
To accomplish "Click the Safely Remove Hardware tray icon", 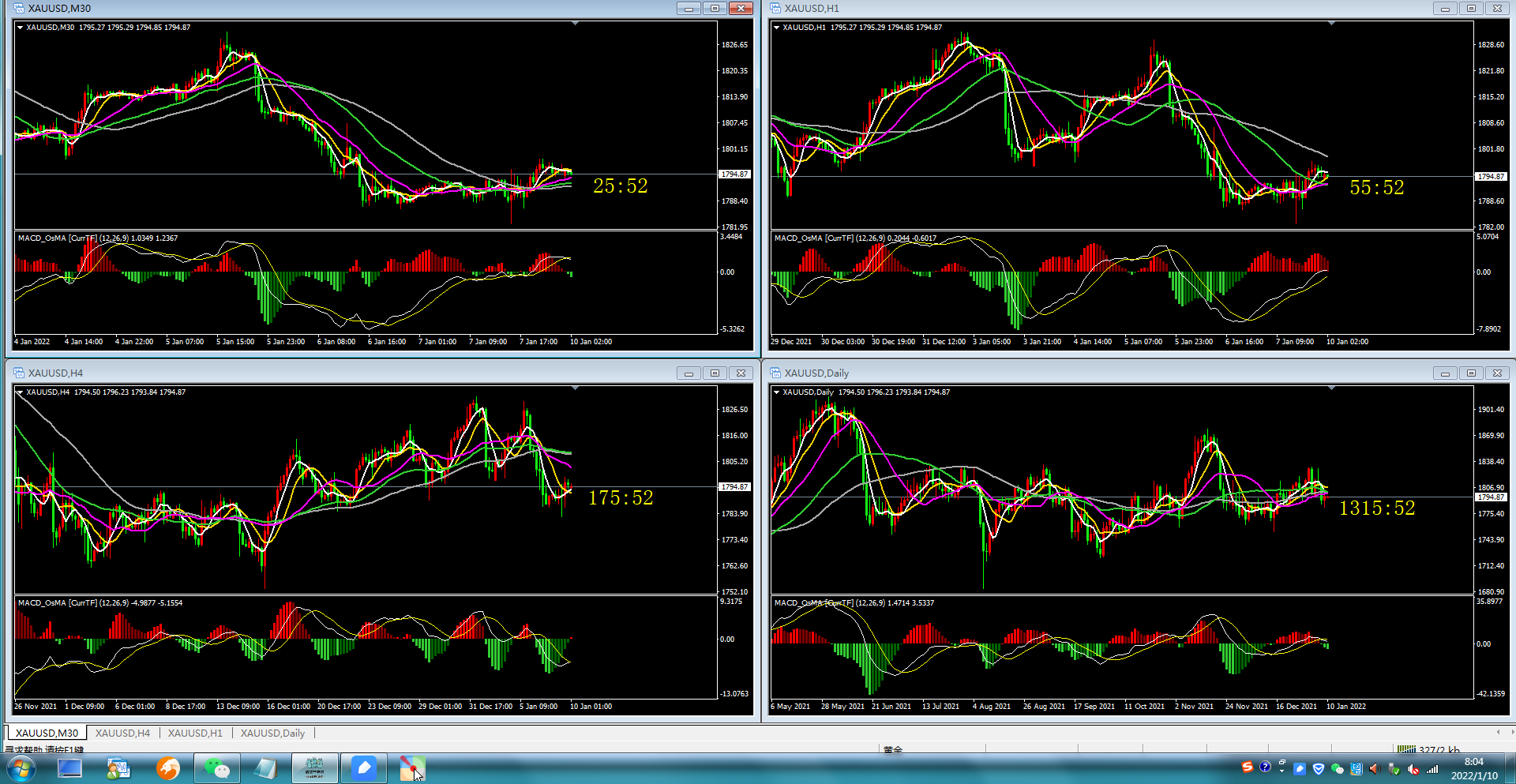I will [x=1394, y=769].
